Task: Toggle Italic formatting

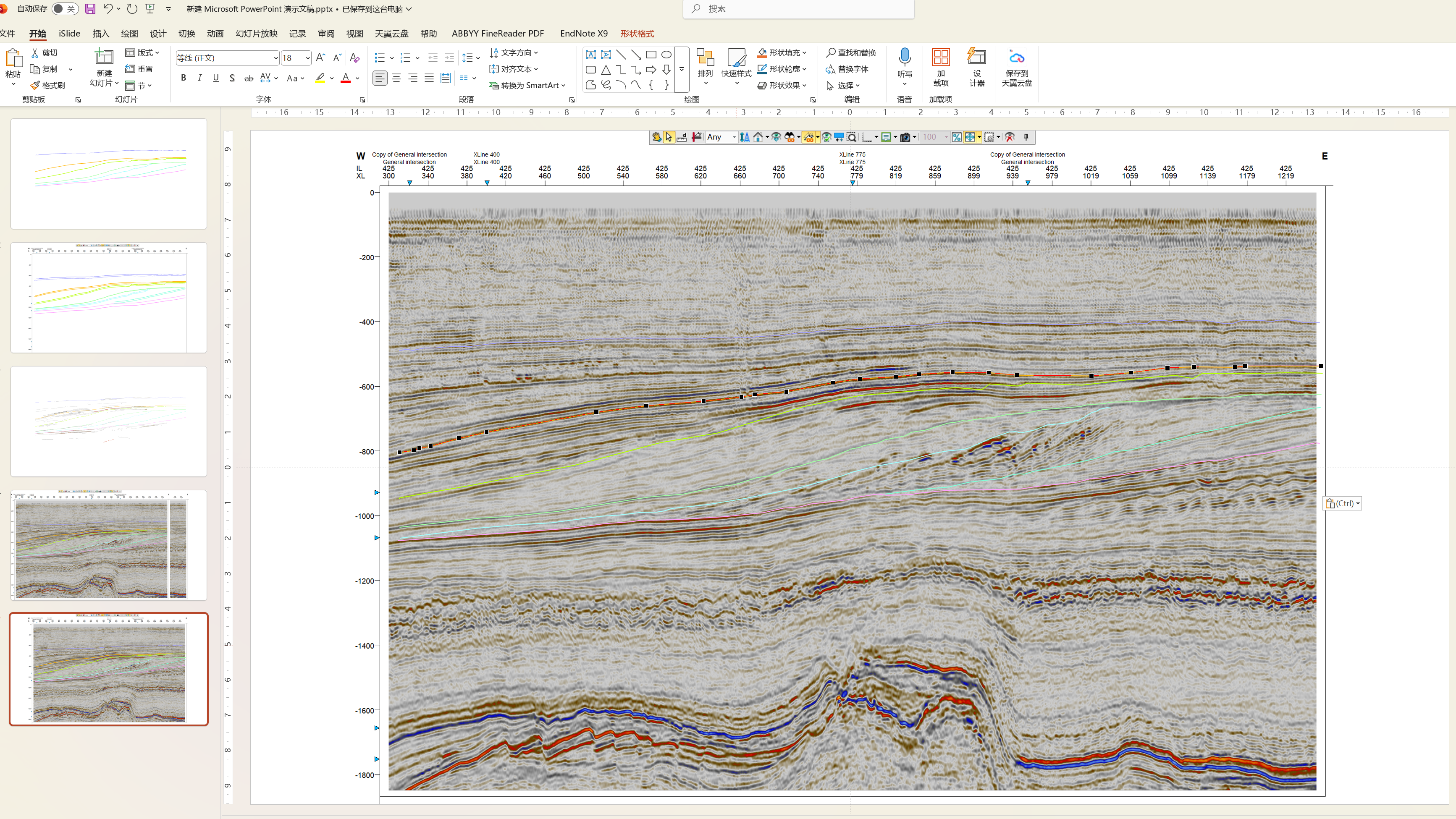Action: click(199, 78)
